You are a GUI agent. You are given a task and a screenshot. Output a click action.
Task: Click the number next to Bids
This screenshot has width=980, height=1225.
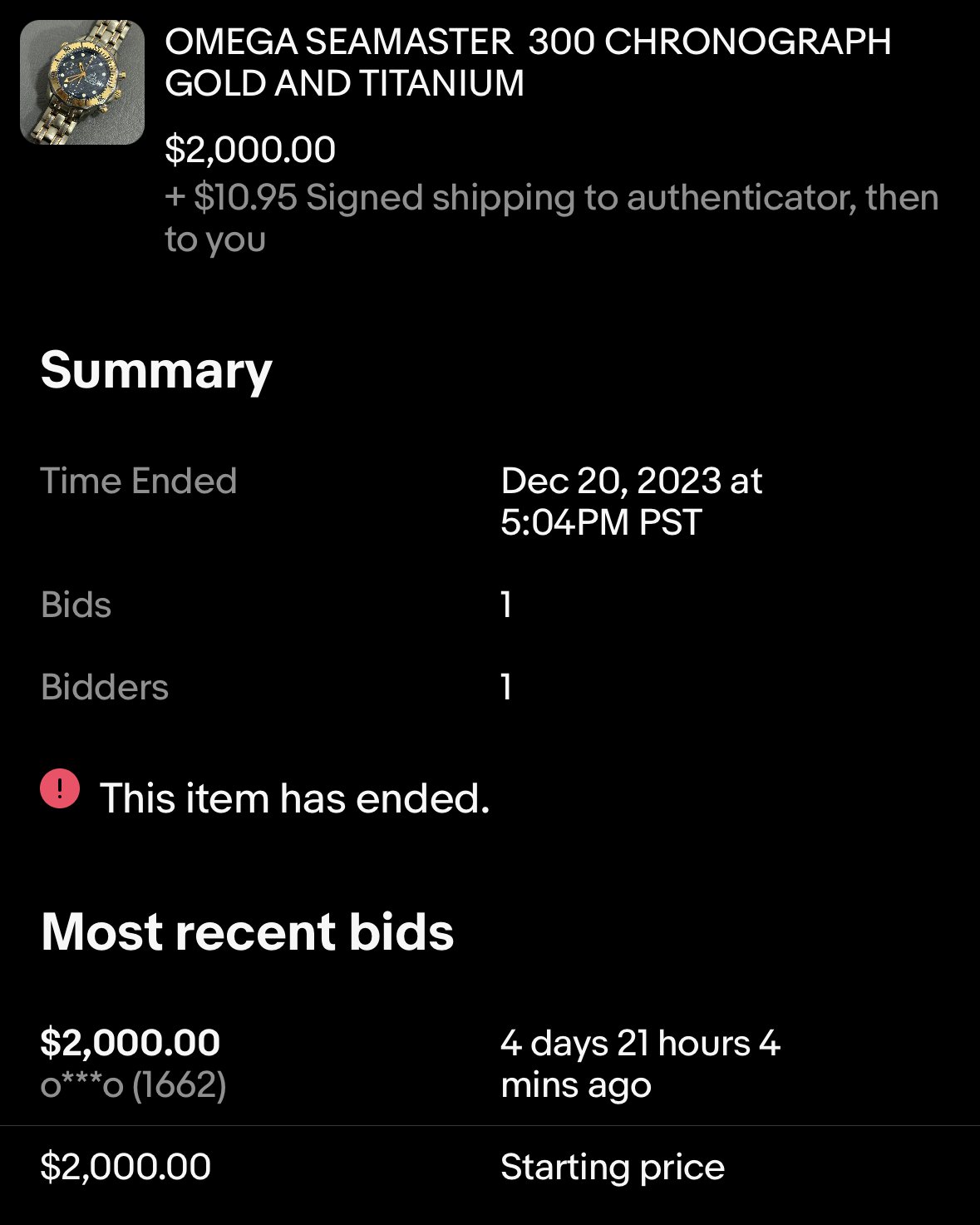[506, 605]
